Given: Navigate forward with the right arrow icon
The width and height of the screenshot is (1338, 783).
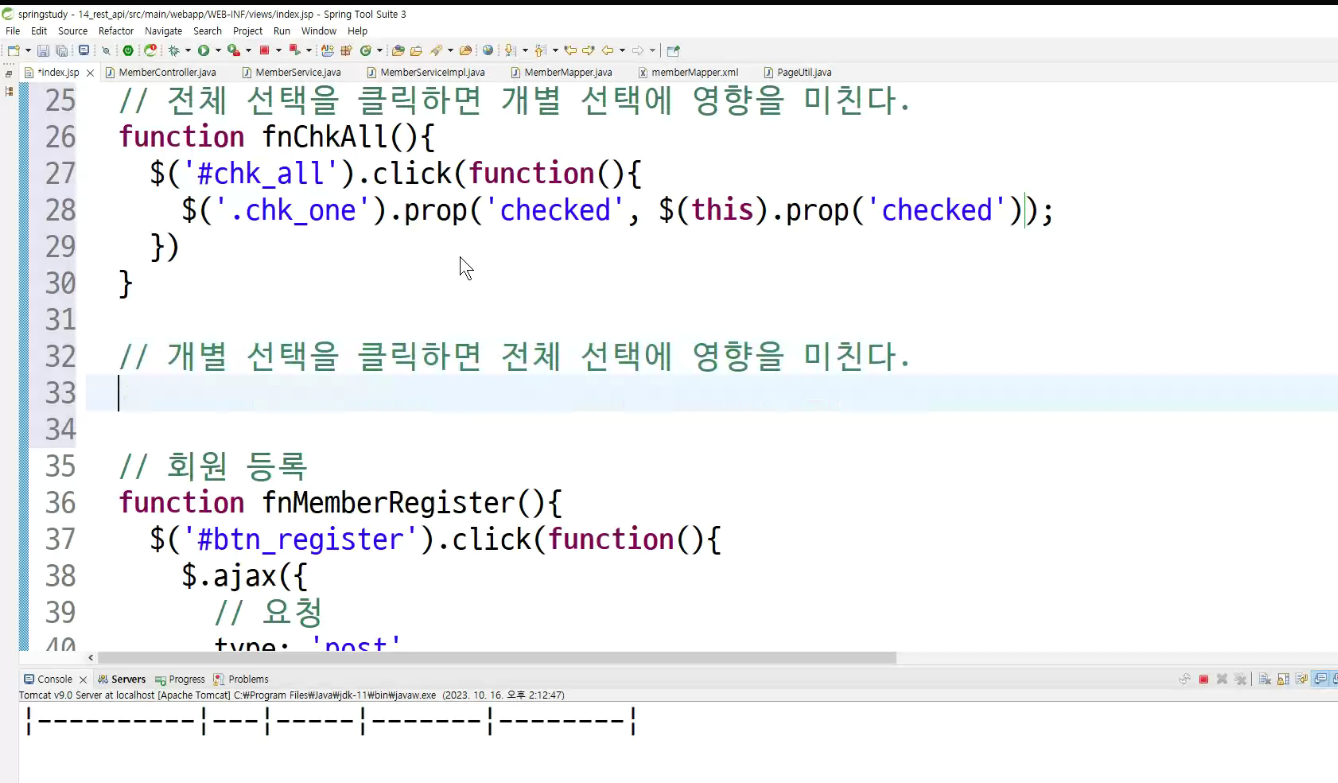Looking at the screenshot, I should 638,50.
